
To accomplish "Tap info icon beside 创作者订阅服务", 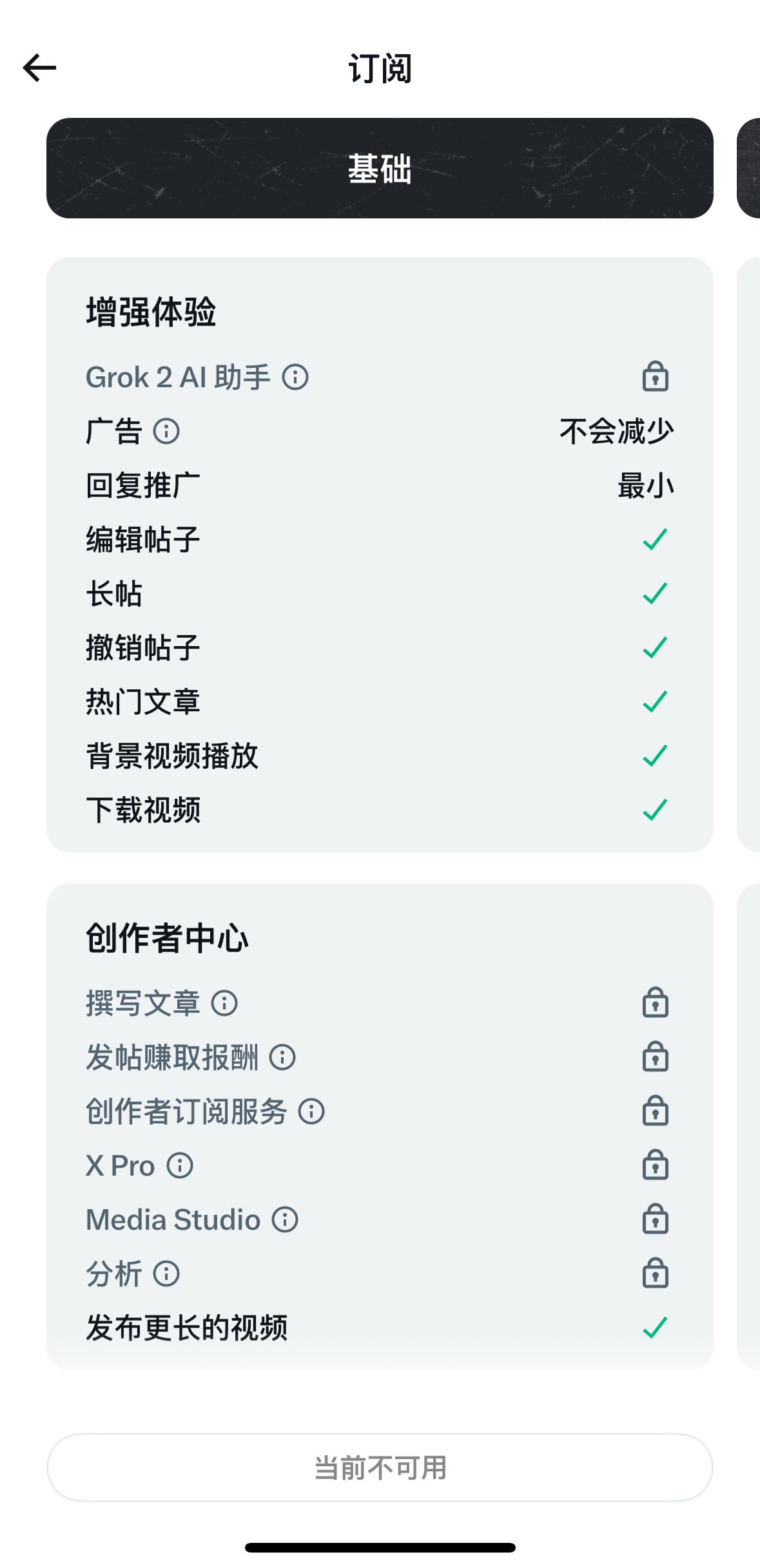I will tap(311, 1111).
